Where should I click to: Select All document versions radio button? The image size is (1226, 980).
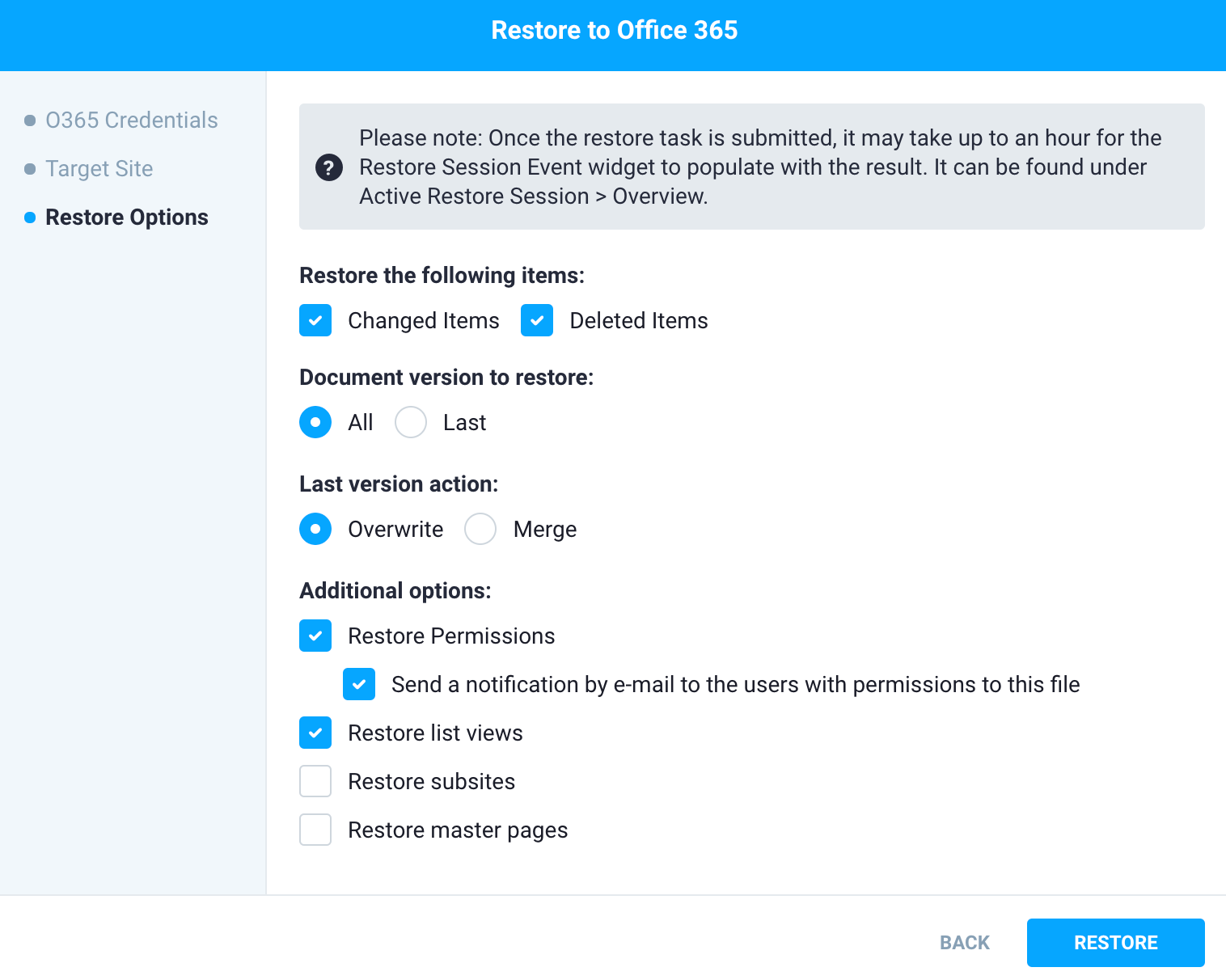tap(315, 422)
